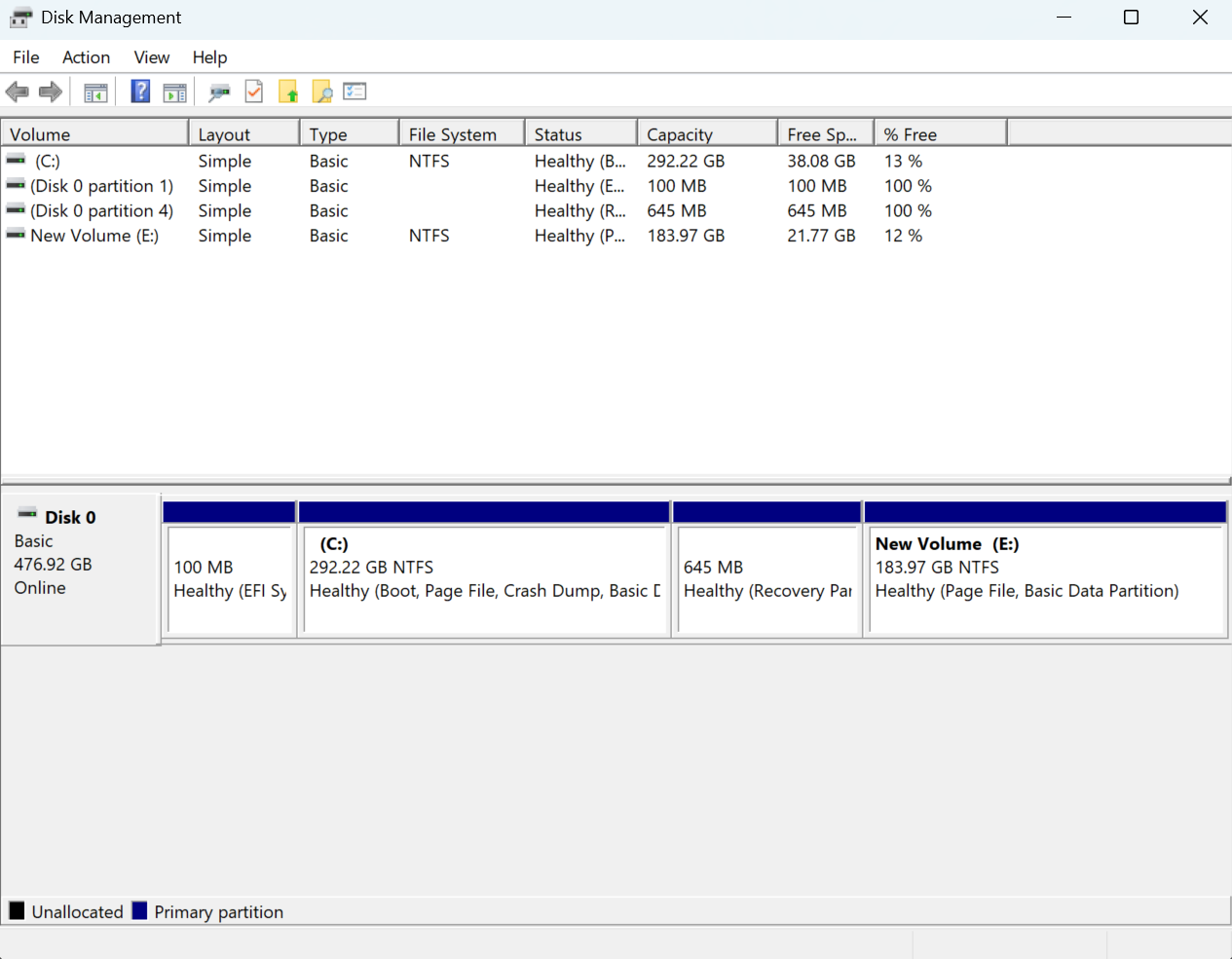Click the Disk Management title bar app icon
This screenshot has width=1232, height=959.
point(20,18)
